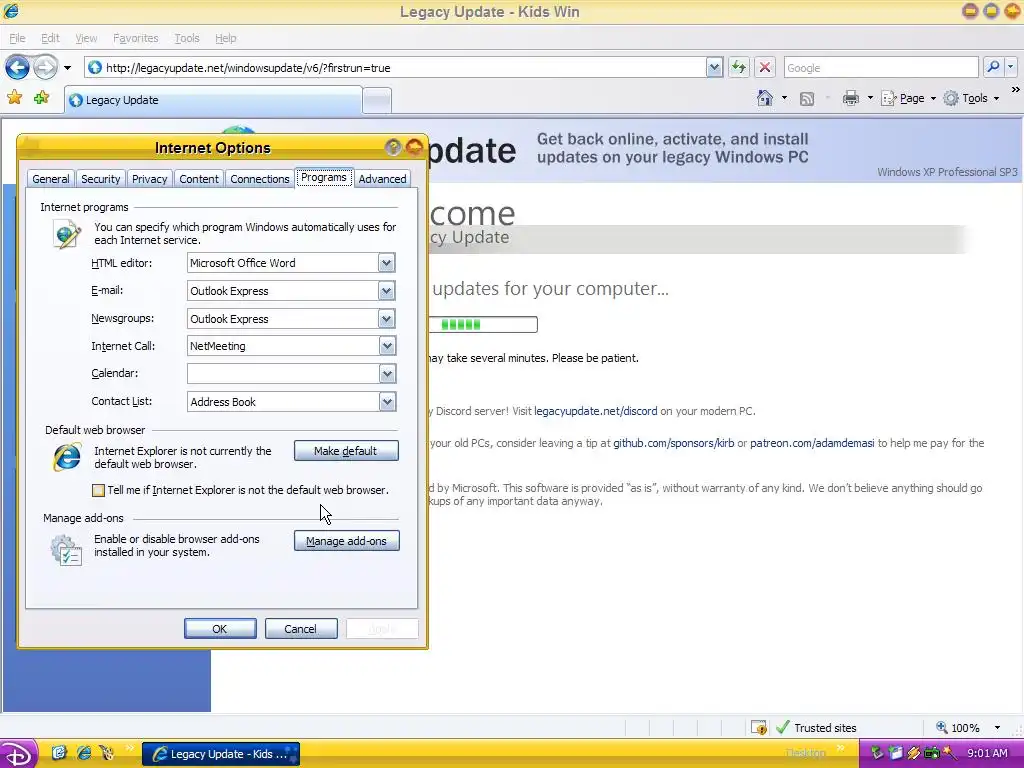
Task: Open the Newsgroups program dropdown
Action: point(387,319)
